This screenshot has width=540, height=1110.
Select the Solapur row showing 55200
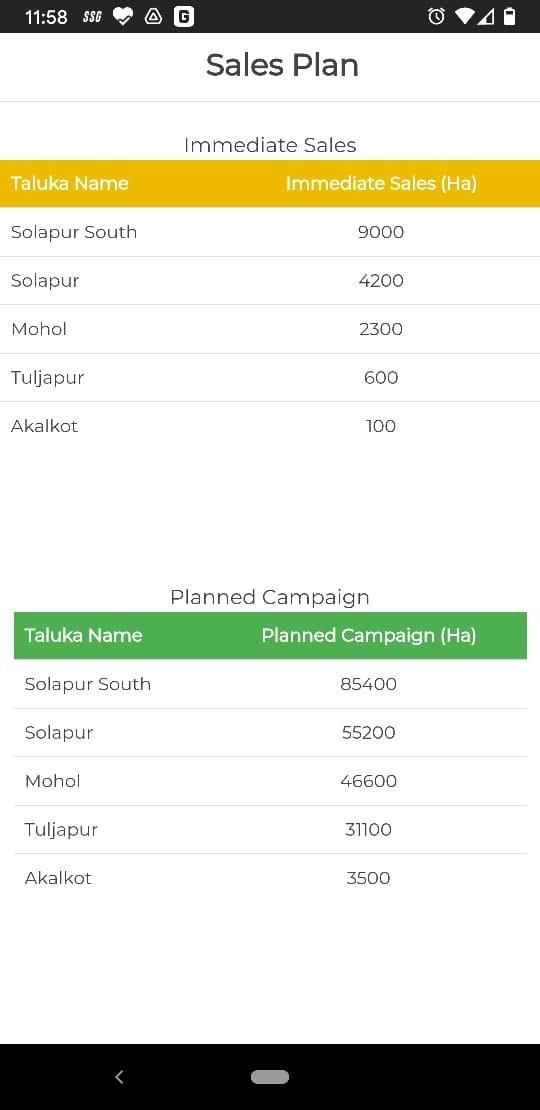click(x=270, y=733)
